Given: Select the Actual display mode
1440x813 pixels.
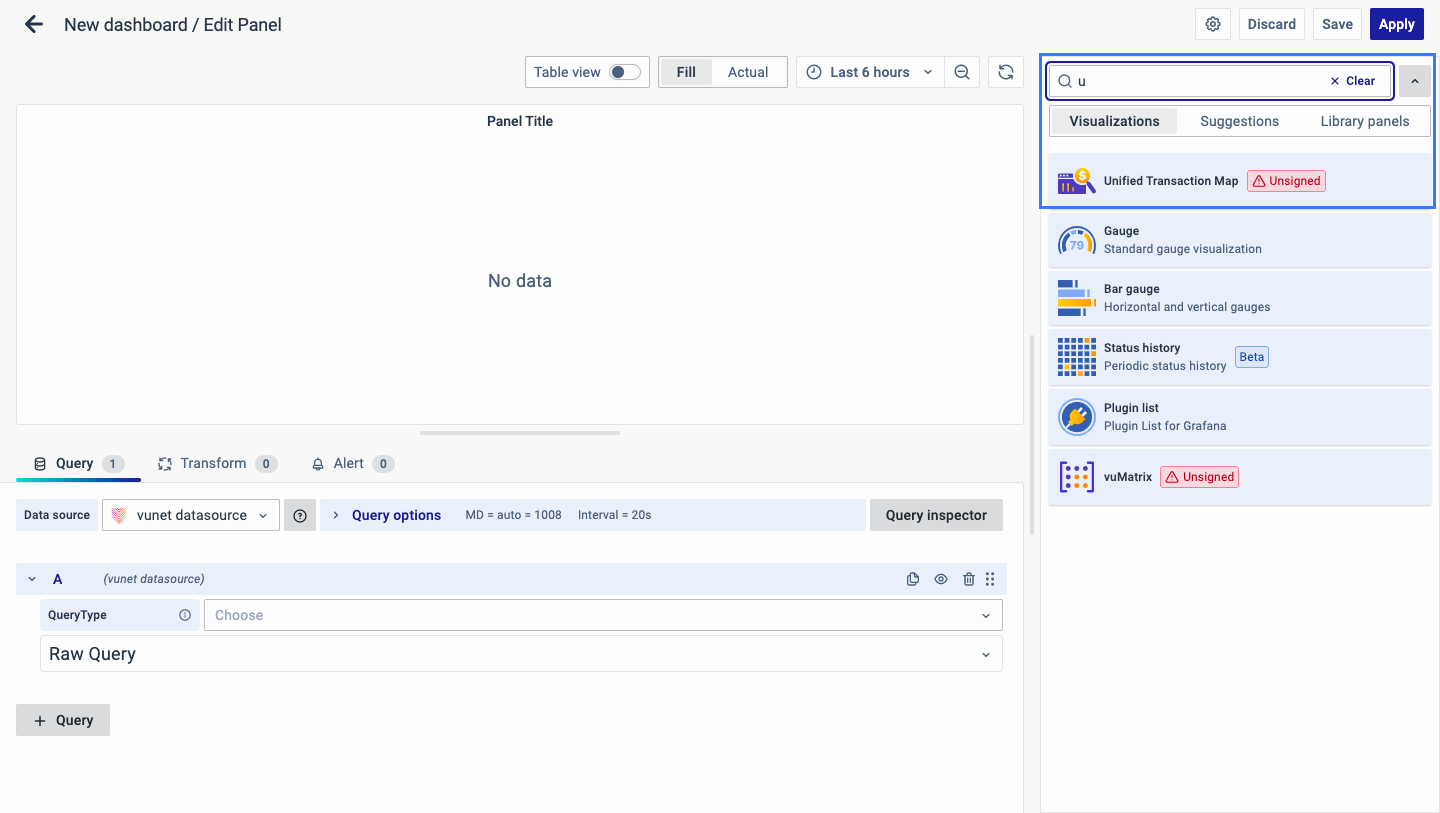Looking at the screenshot, I should pos(747,72).
